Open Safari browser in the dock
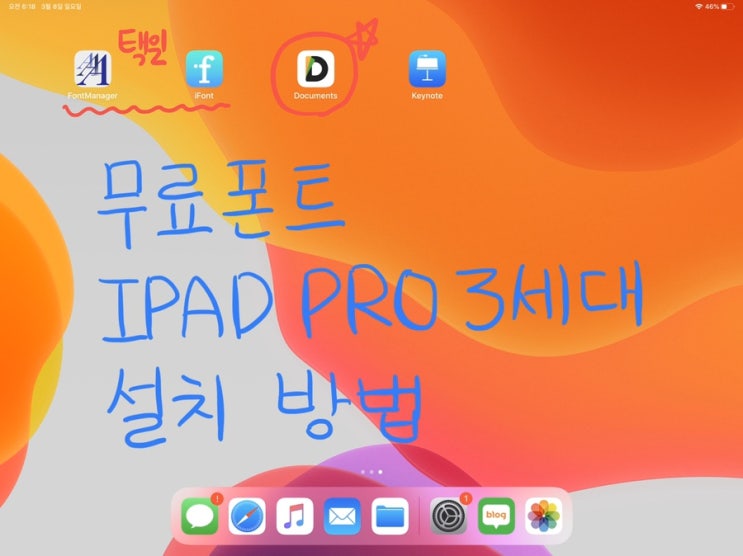The height and width of the screenshot is (556, 743). [247, 516]
